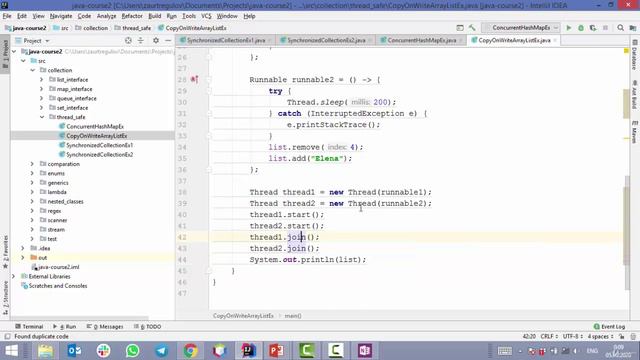The image size is (640, 360).
Task: Click the gutter icon on line 28
Action: pos(194,80)
